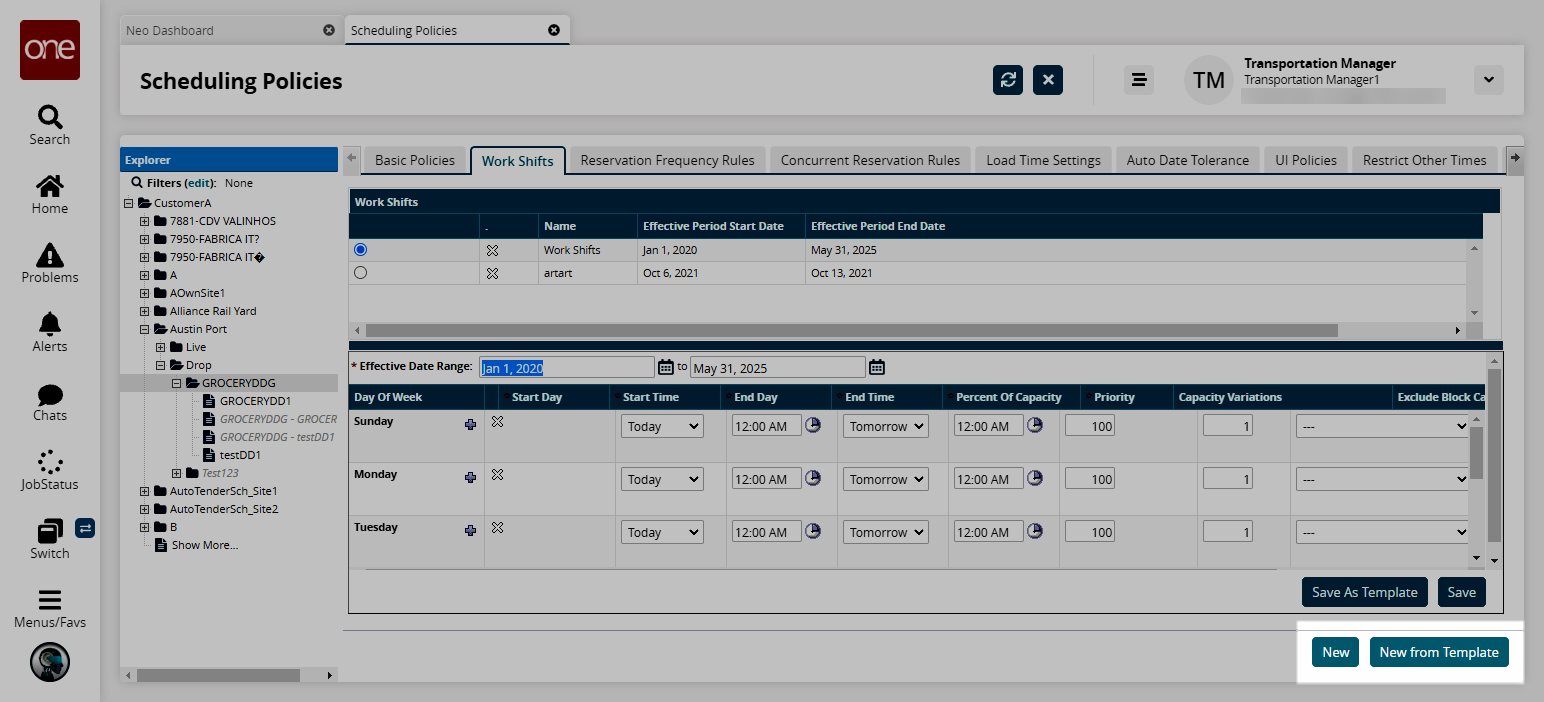Open the Load Time Settings tab
This screenshot has width=1544, height=702.
pos(1043,160)
